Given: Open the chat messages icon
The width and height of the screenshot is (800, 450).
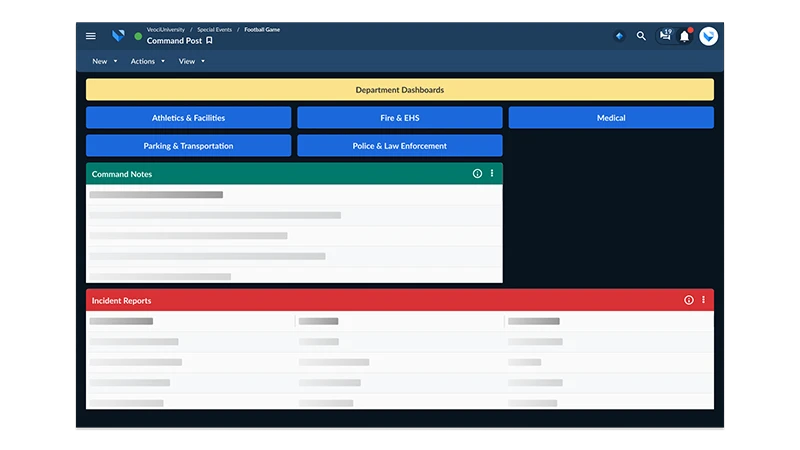Looking at the screenshot, I should (665, 35).
